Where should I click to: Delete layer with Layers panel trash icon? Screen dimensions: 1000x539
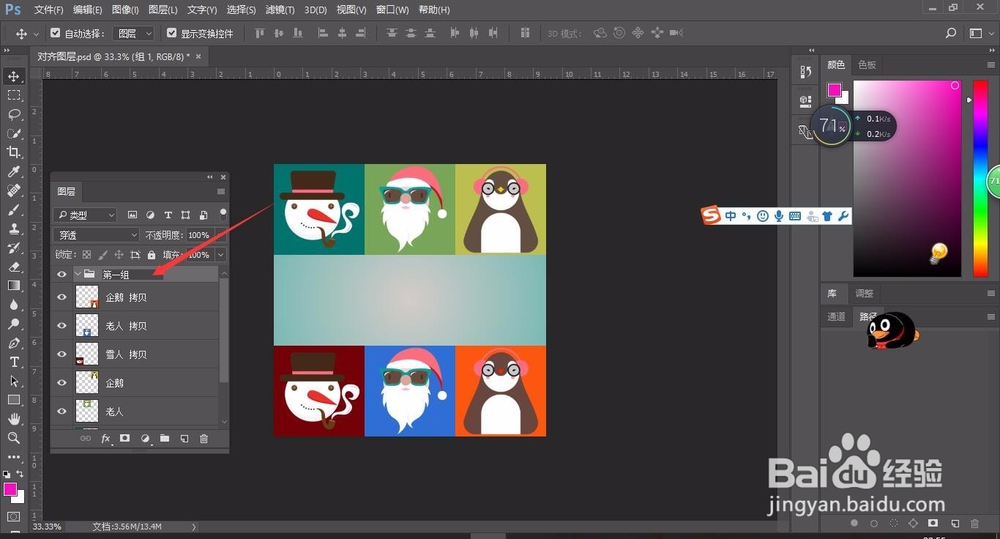pos(204,439)
